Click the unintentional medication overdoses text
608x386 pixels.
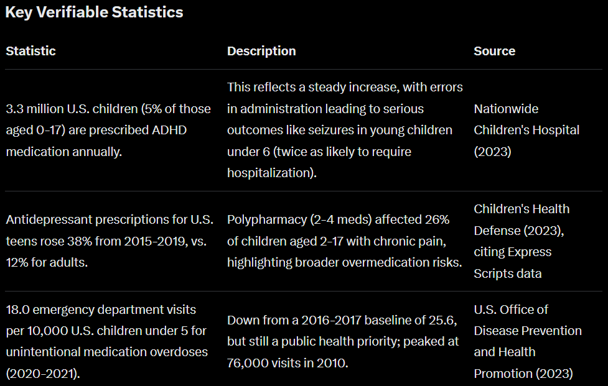click(x=107, y=352)
